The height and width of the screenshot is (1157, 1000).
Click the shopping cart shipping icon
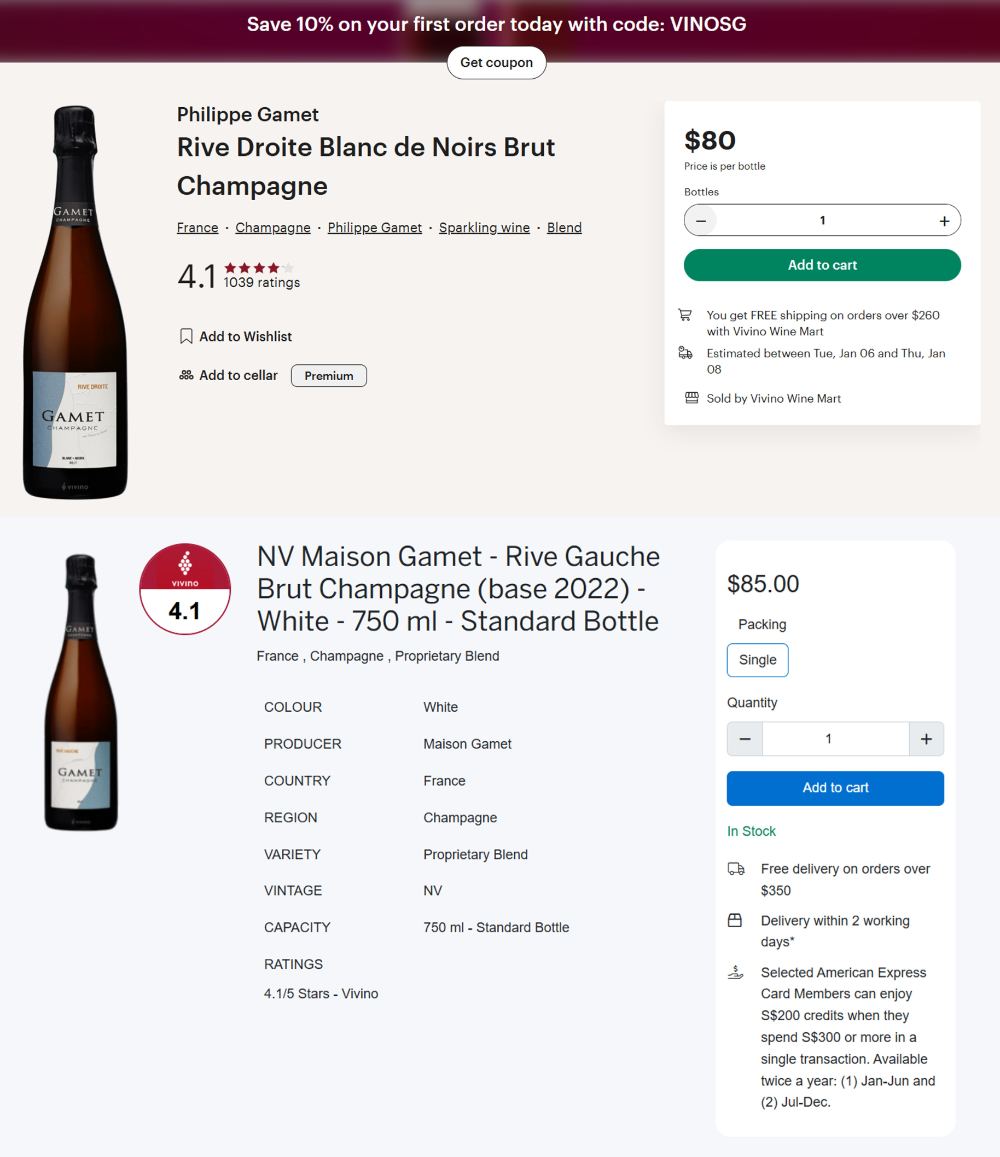685,315
